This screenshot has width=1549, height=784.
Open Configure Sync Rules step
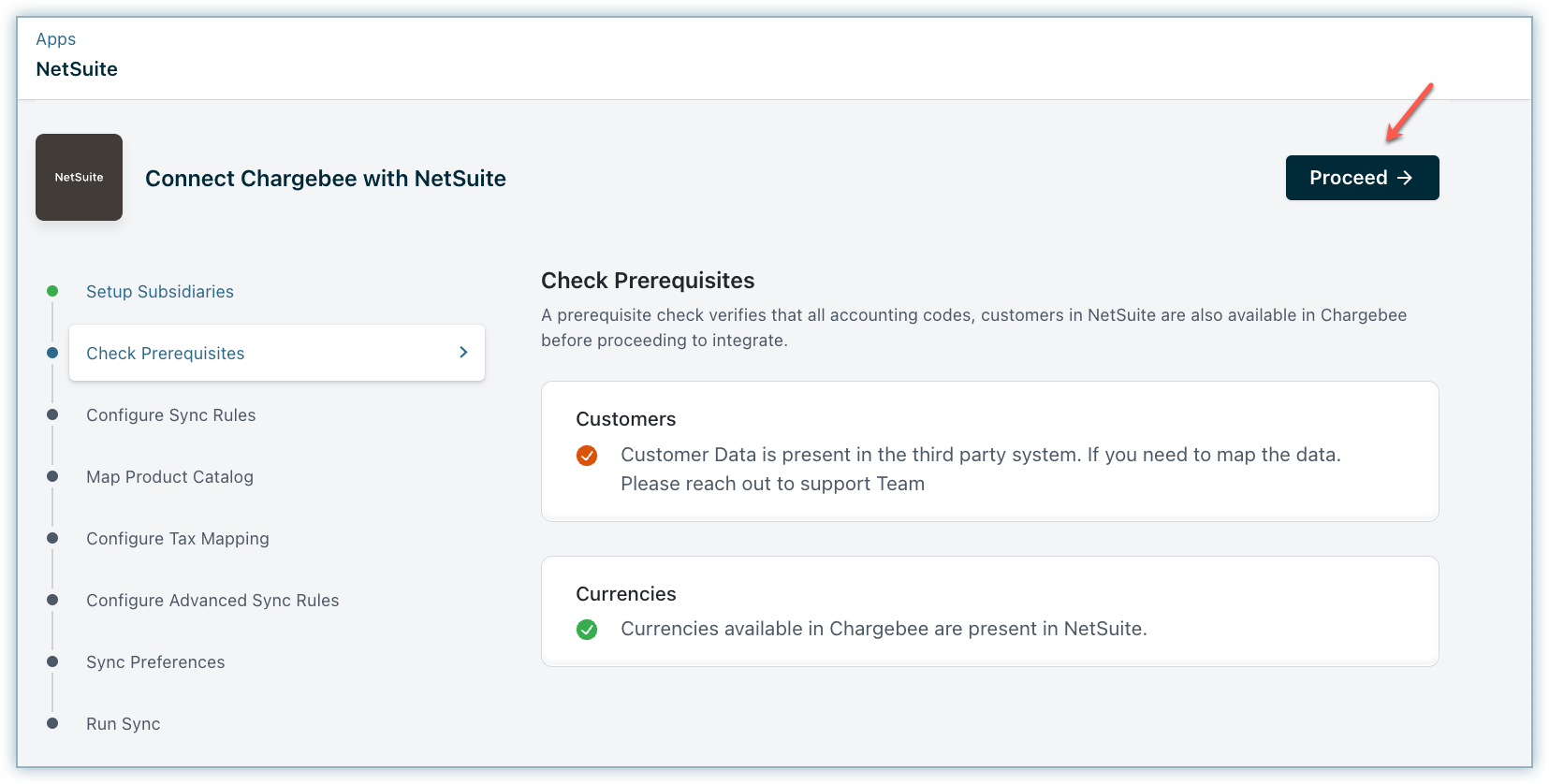[170, 415]
